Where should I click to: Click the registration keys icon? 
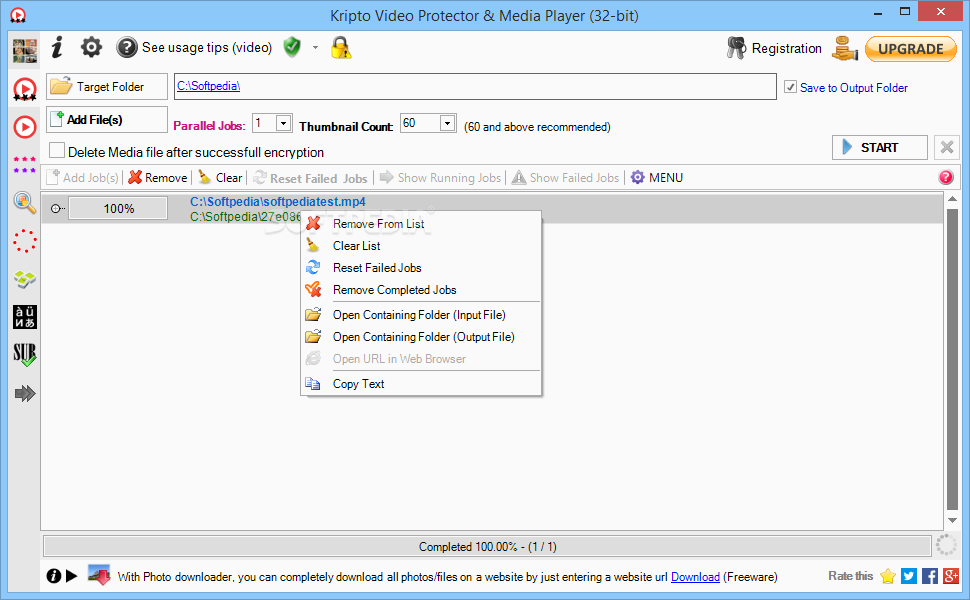736,48
